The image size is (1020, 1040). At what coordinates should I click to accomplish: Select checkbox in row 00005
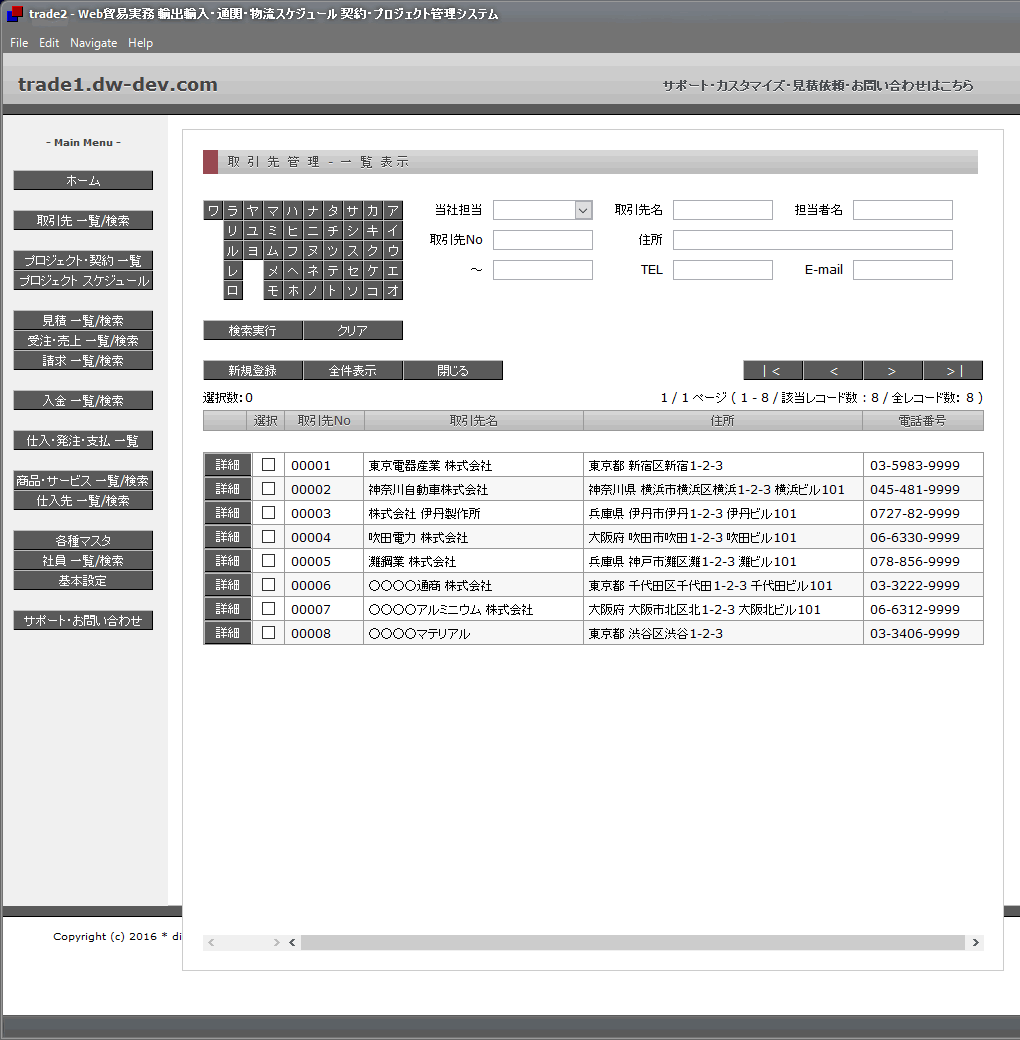pos(269,560)
